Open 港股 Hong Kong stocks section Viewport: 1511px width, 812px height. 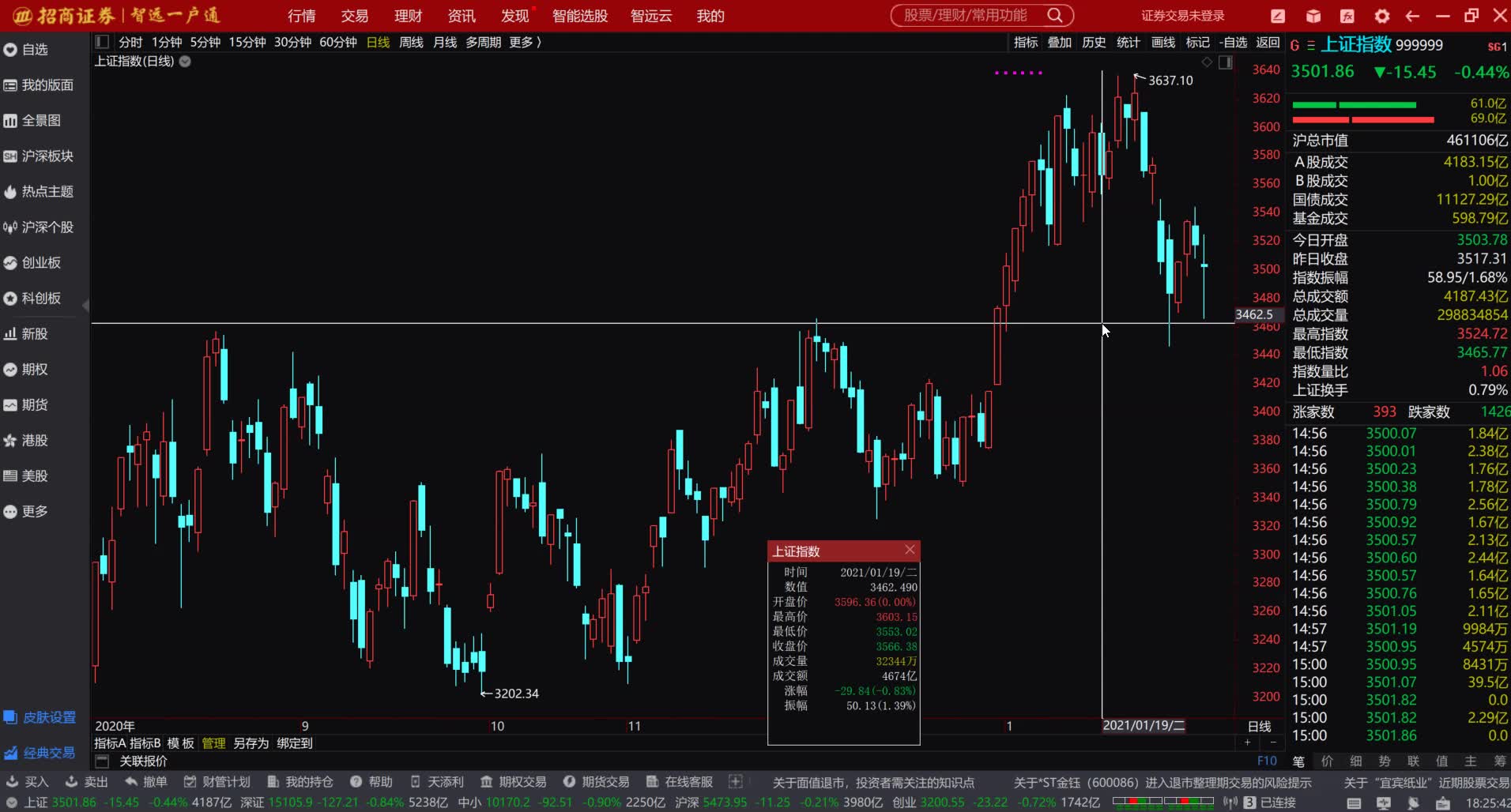click(x=26, y=441)
